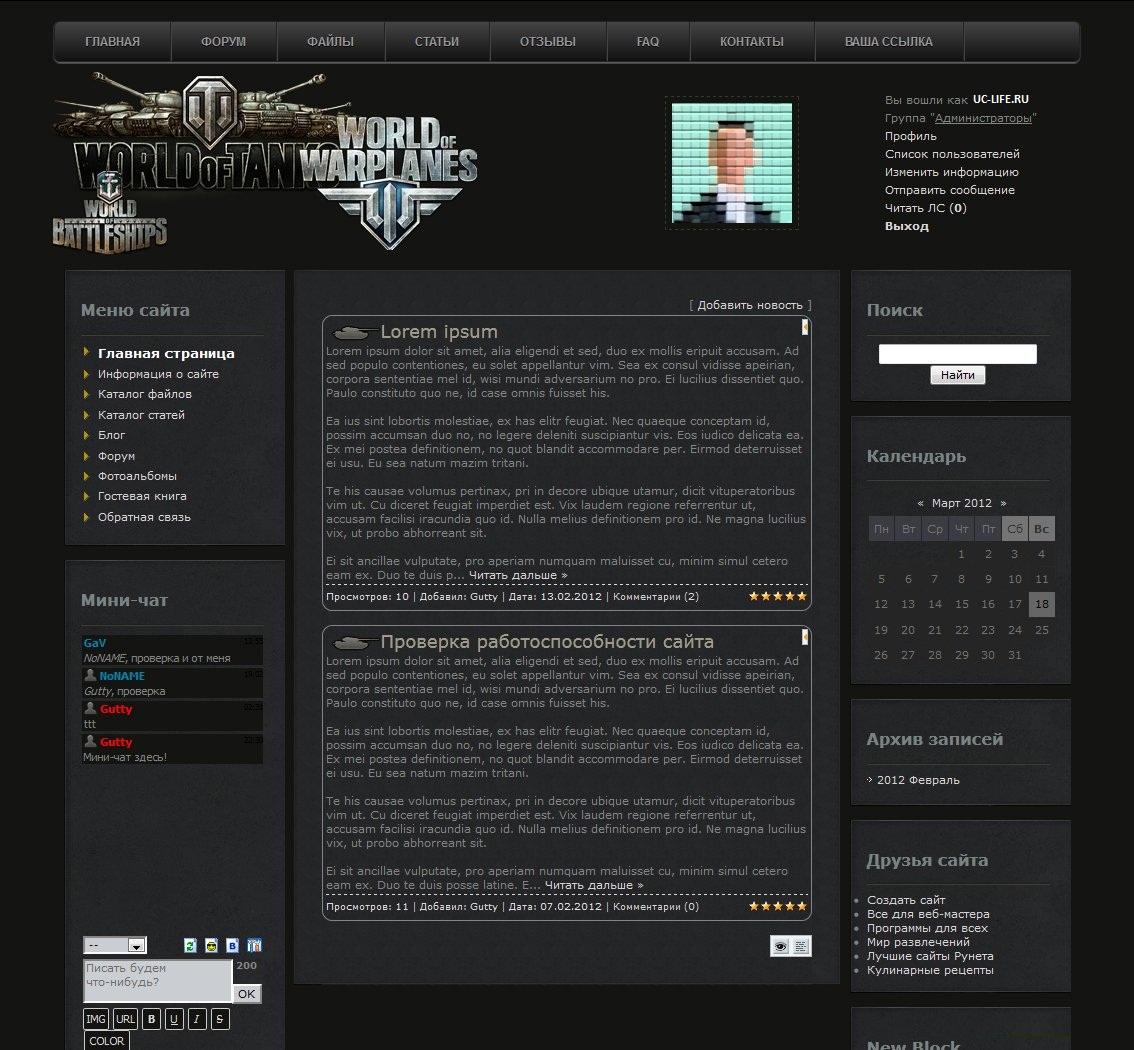Click Выход to log out

(907, 226)
